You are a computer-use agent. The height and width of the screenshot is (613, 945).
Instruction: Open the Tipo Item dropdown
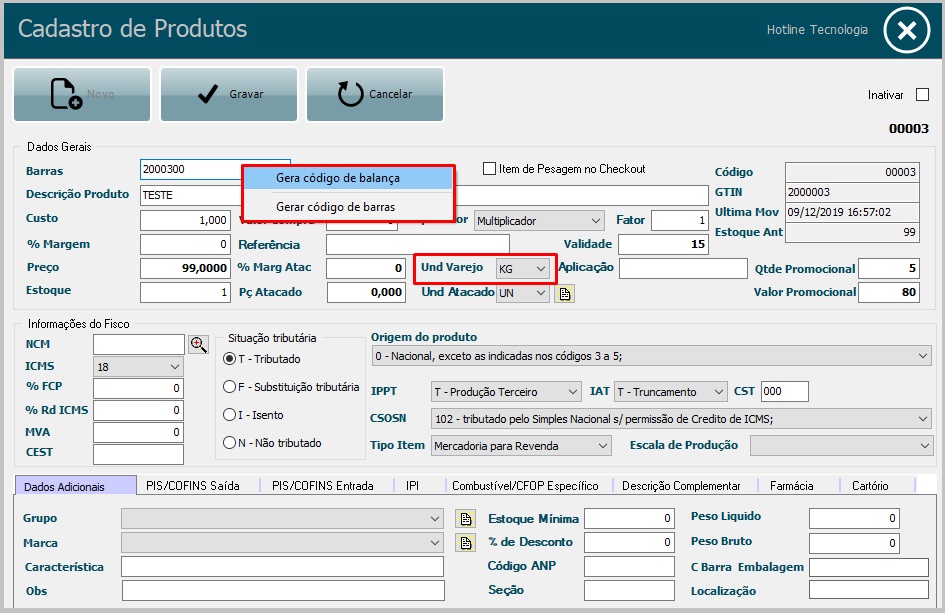pos(521,446)
